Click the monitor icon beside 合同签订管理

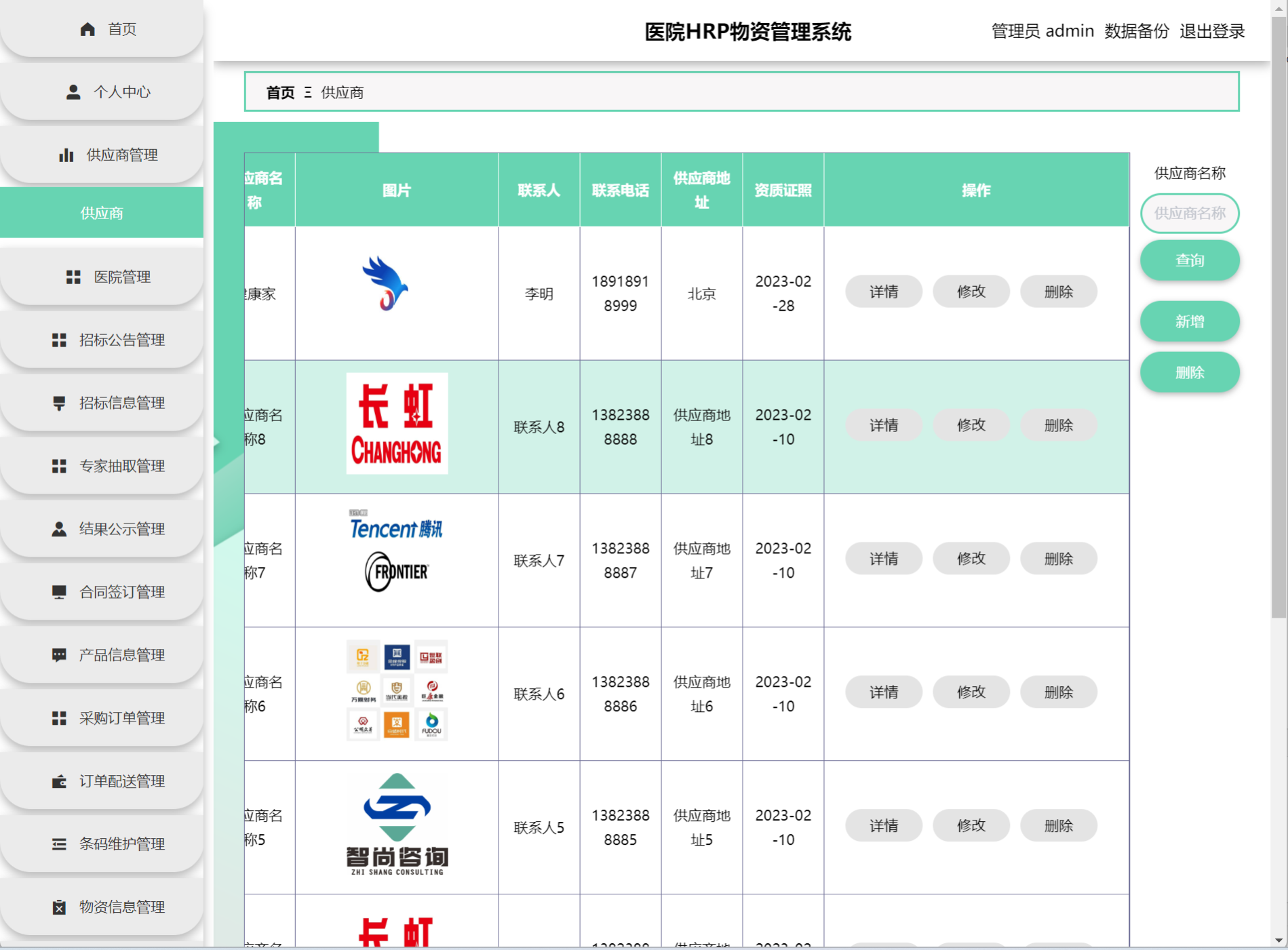[59, 593]
